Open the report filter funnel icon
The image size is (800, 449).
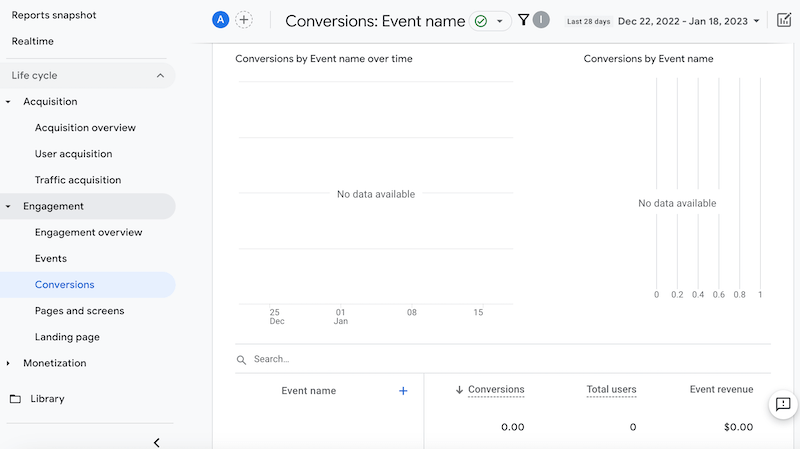[523, 20]
